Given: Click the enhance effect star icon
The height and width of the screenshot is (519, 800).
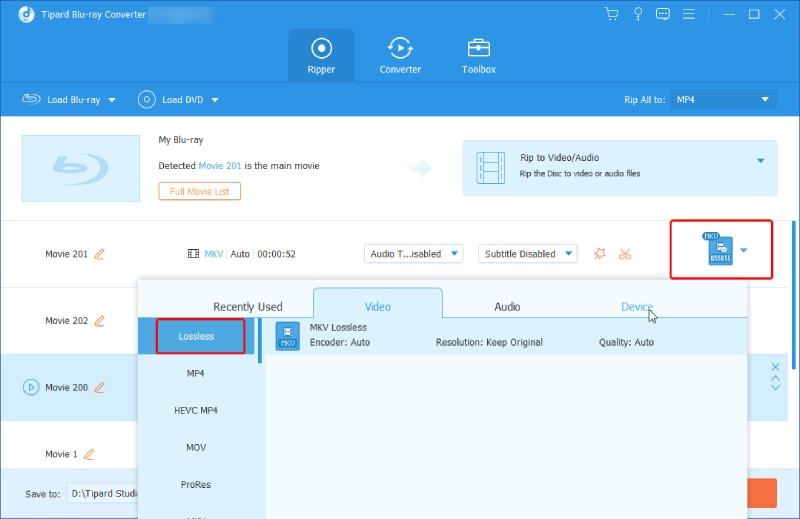Looking at the screenshot, I should coord(599,253).
